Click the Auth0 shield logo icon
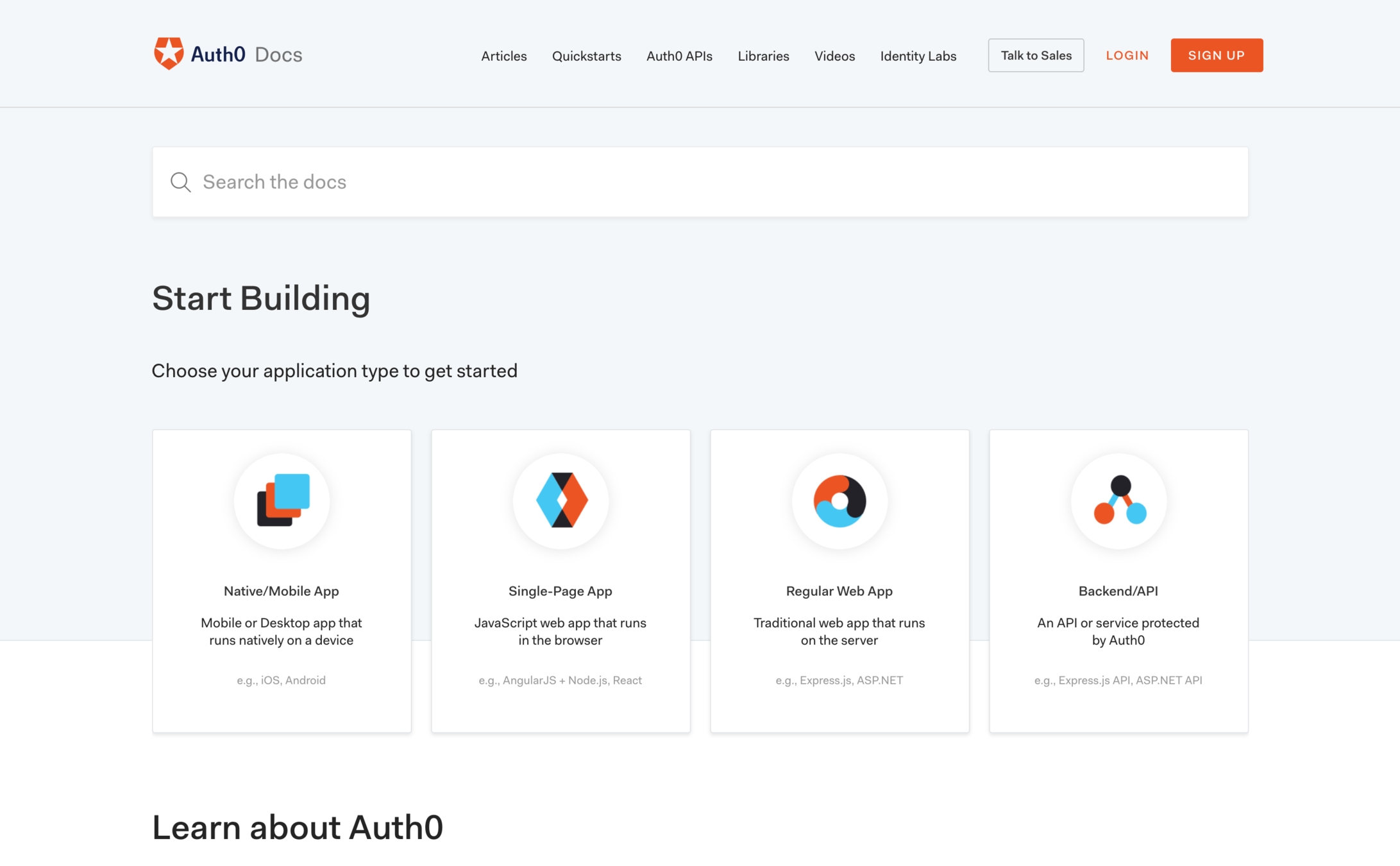Viewport: 1400px width, 866px height. 169,54
